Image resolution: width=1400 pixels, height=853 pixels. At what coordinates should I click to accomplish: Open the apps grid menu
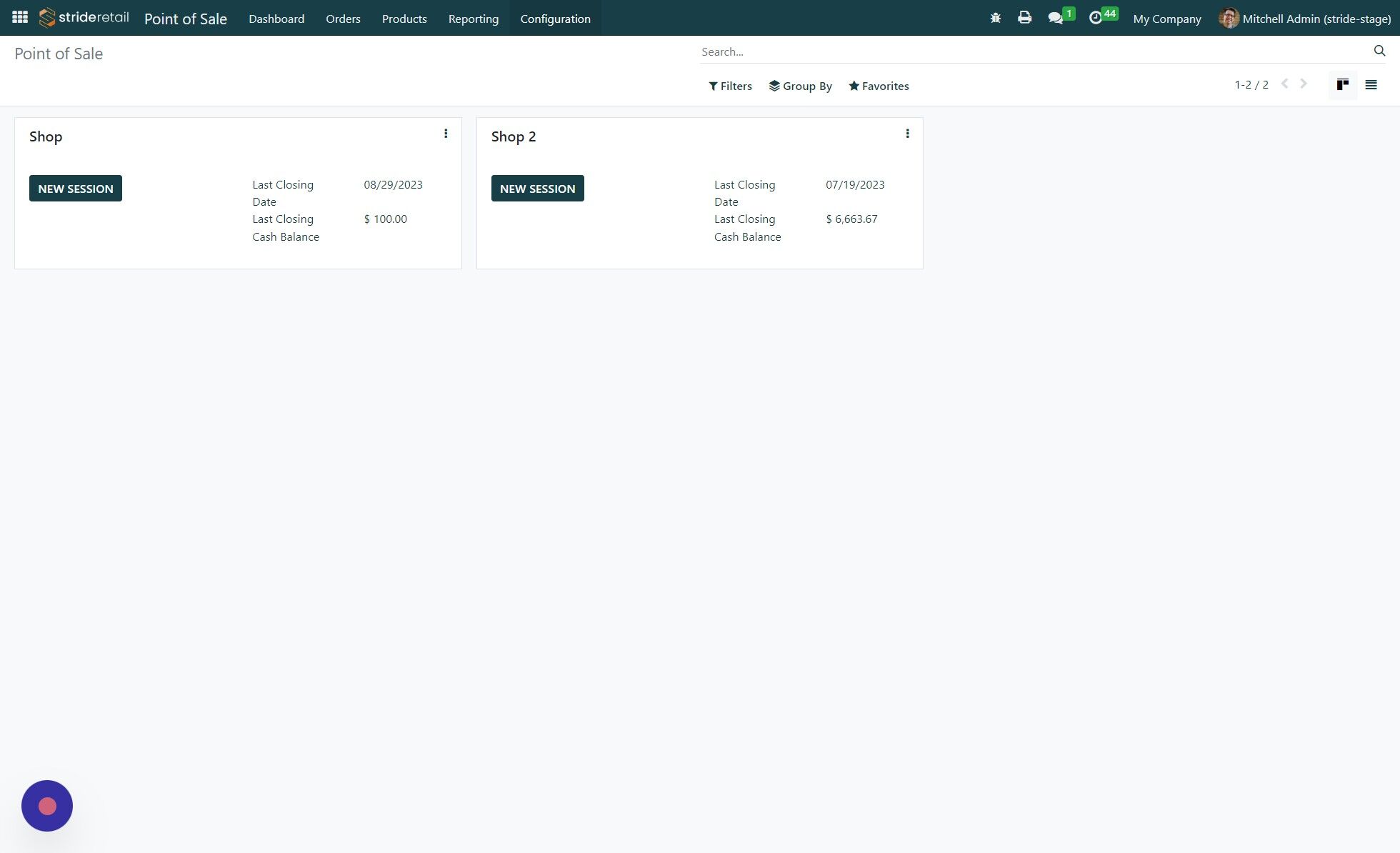(19, 16)
